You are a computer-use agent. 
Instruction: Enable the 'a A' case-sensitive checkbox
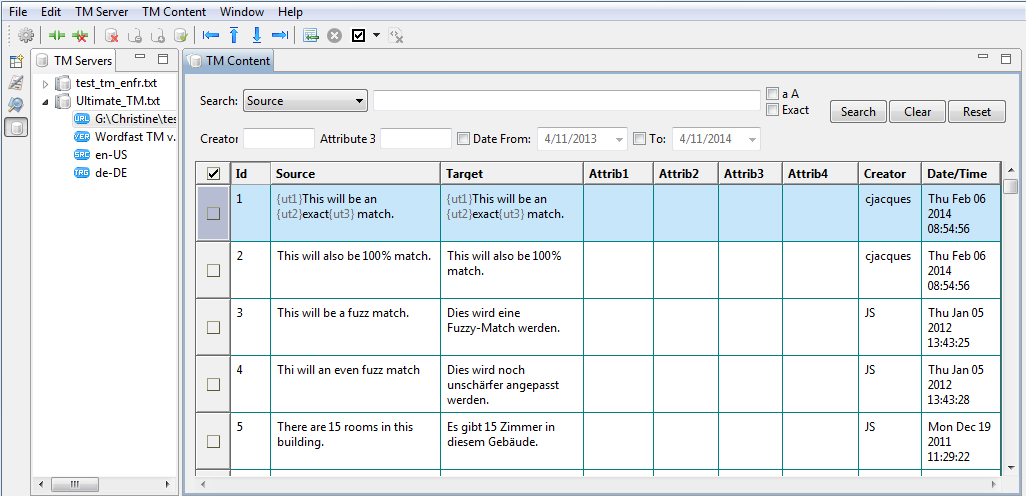pyautogui.click(x=772, y=94)
